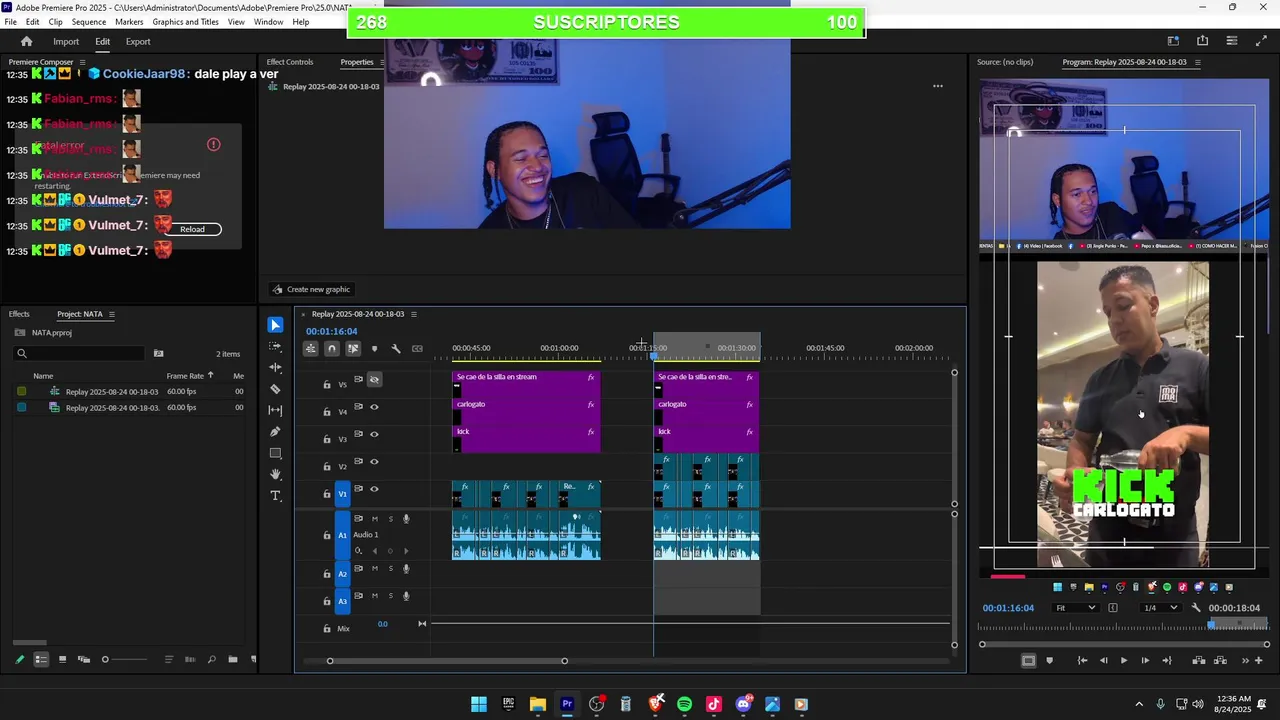
Task: Click the Extract button in Program monitor
Action: 1220,660
